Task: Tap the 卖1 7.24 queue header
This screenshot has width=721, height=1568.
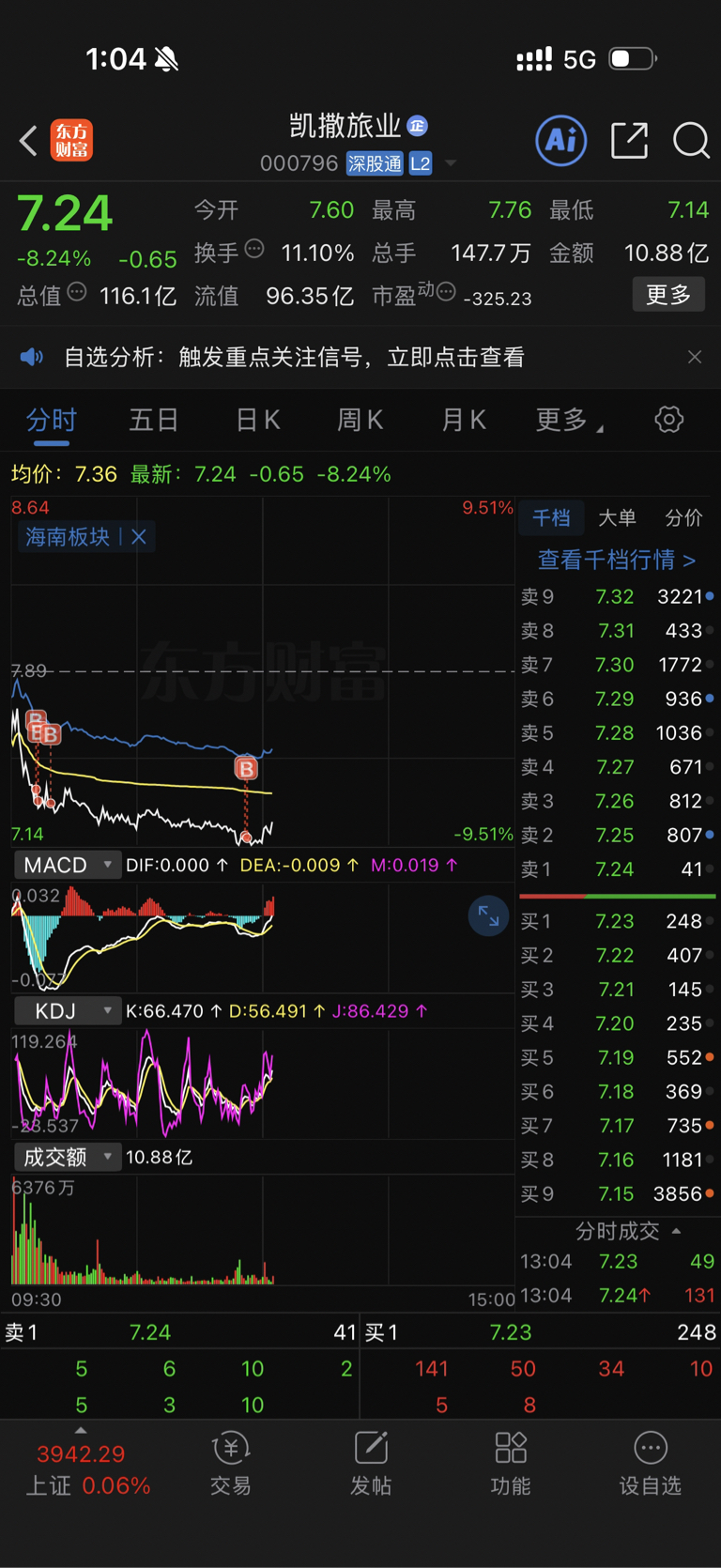Action: click(x=180, y=1332)
